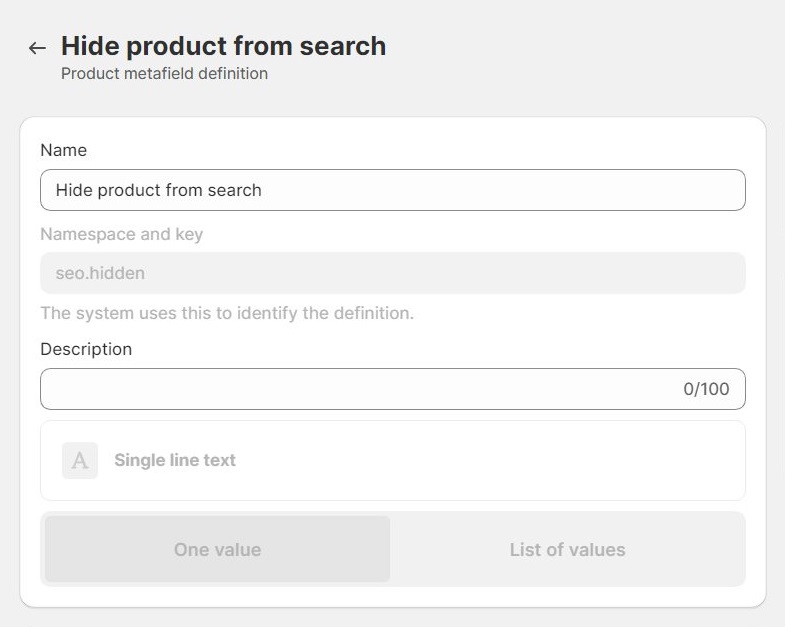Click the word 'search' in the Name field

click(x=234, y=190)
